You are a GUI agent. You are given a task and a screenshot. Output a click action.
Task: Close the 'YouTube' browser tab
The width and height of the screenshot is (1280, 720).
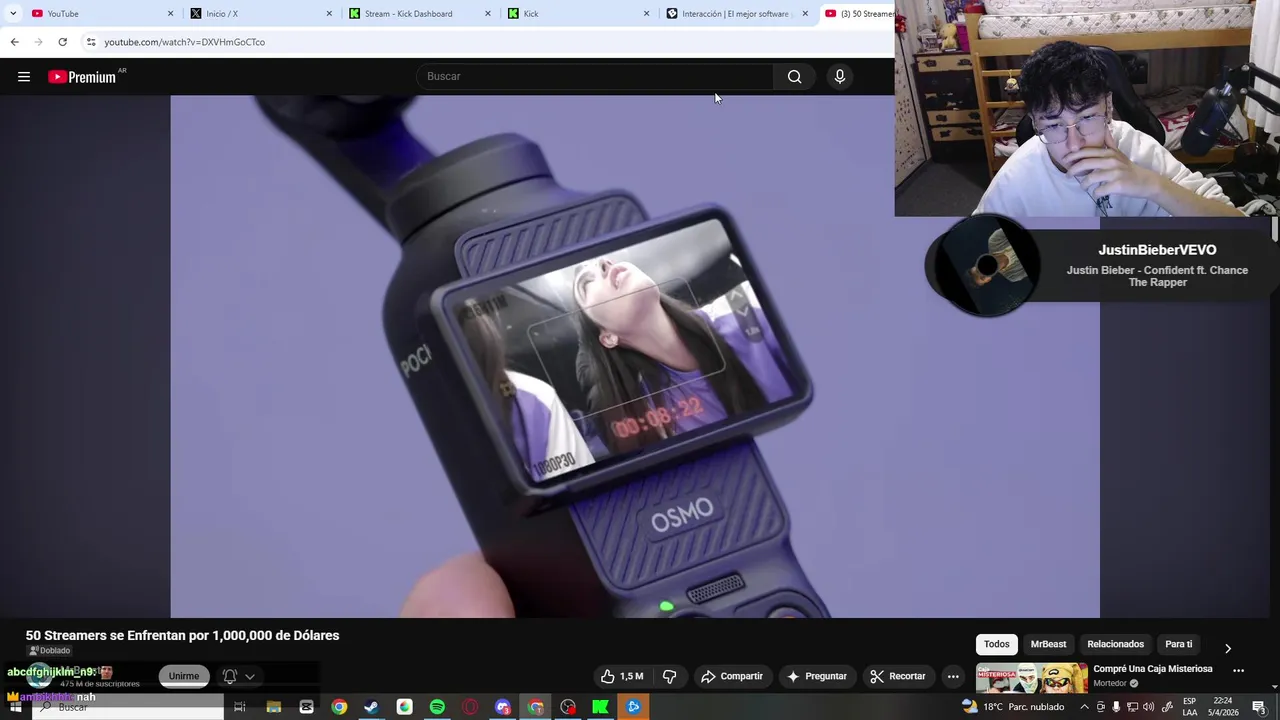(170, 14)
